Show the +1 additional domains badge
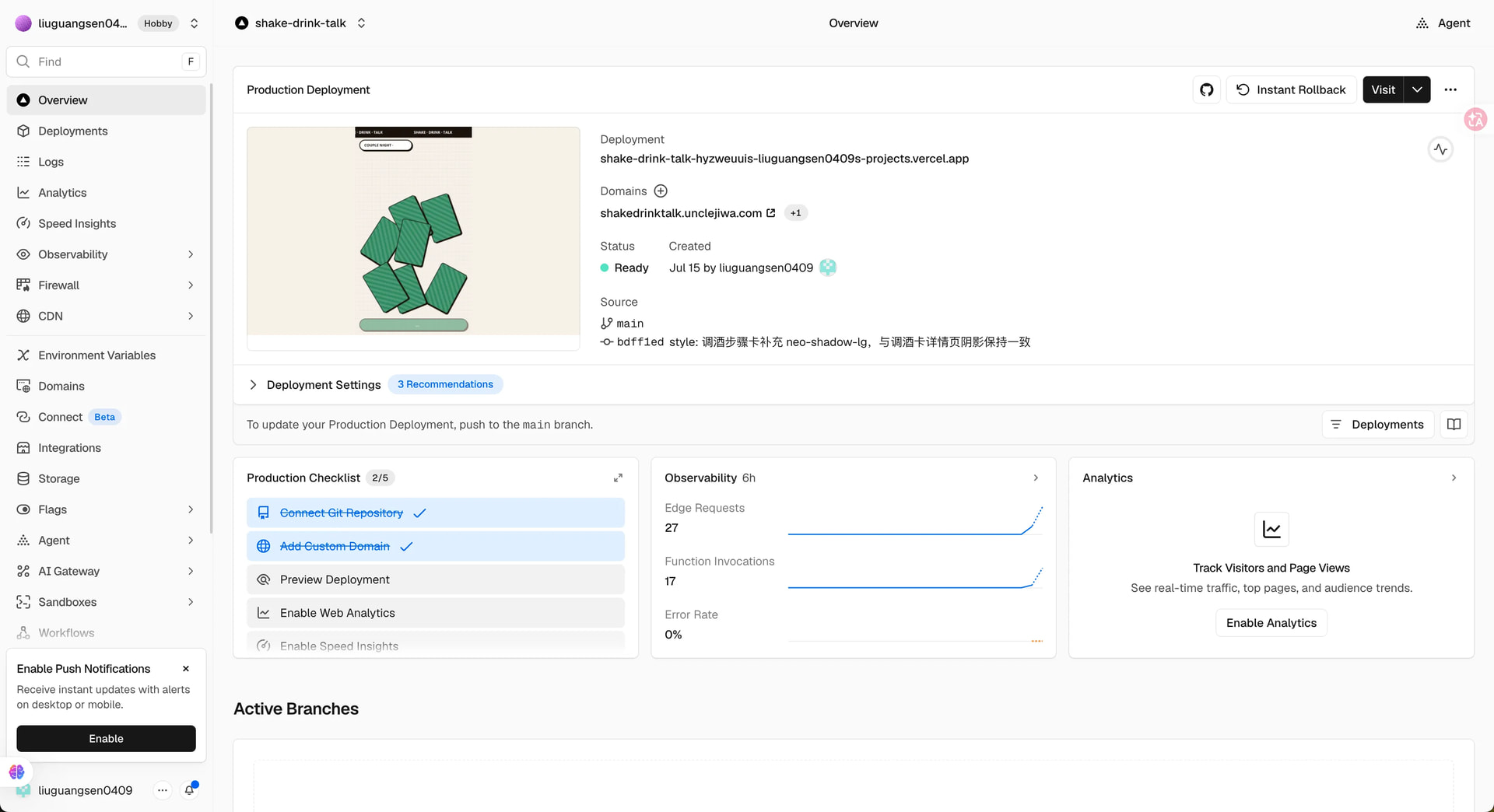This screenshot has width=1494, height=812. coord(795,213)
